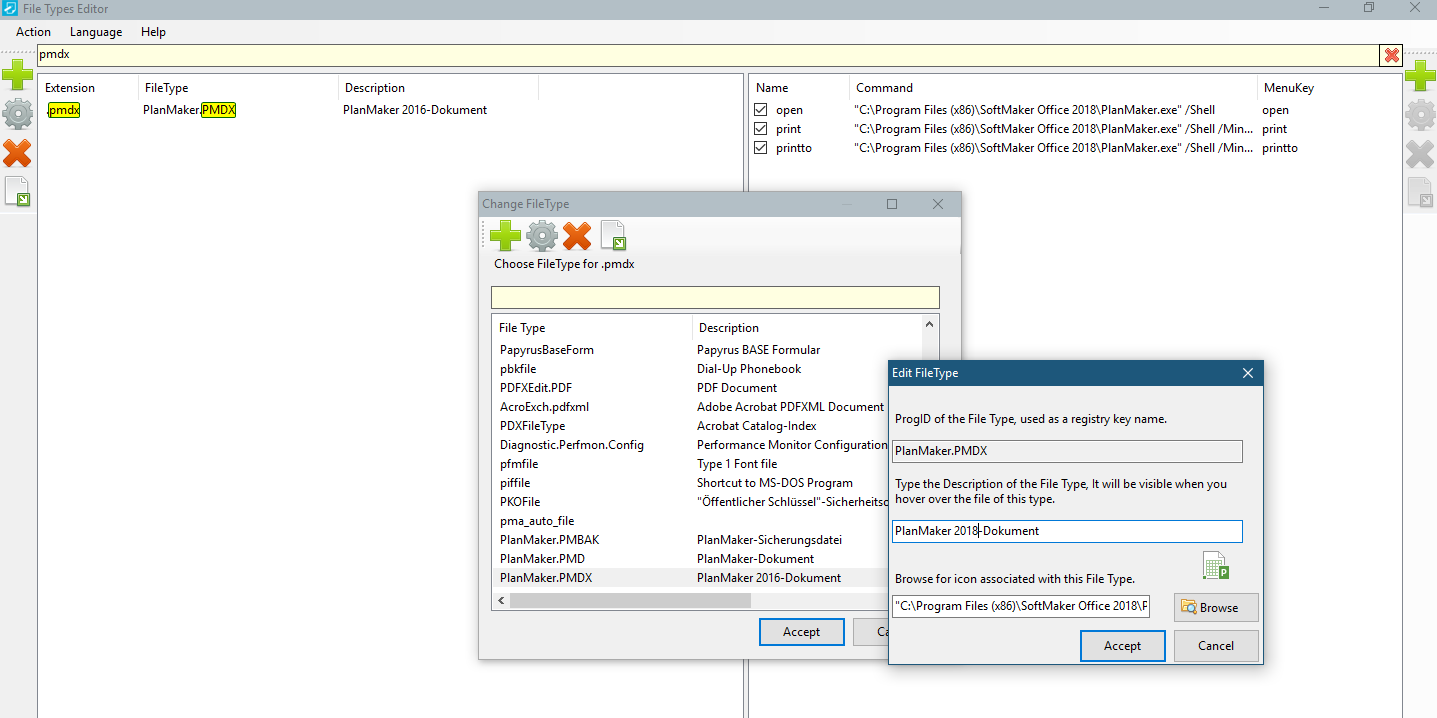Click the gear edit icon in left sidebar

coord(17,114)
